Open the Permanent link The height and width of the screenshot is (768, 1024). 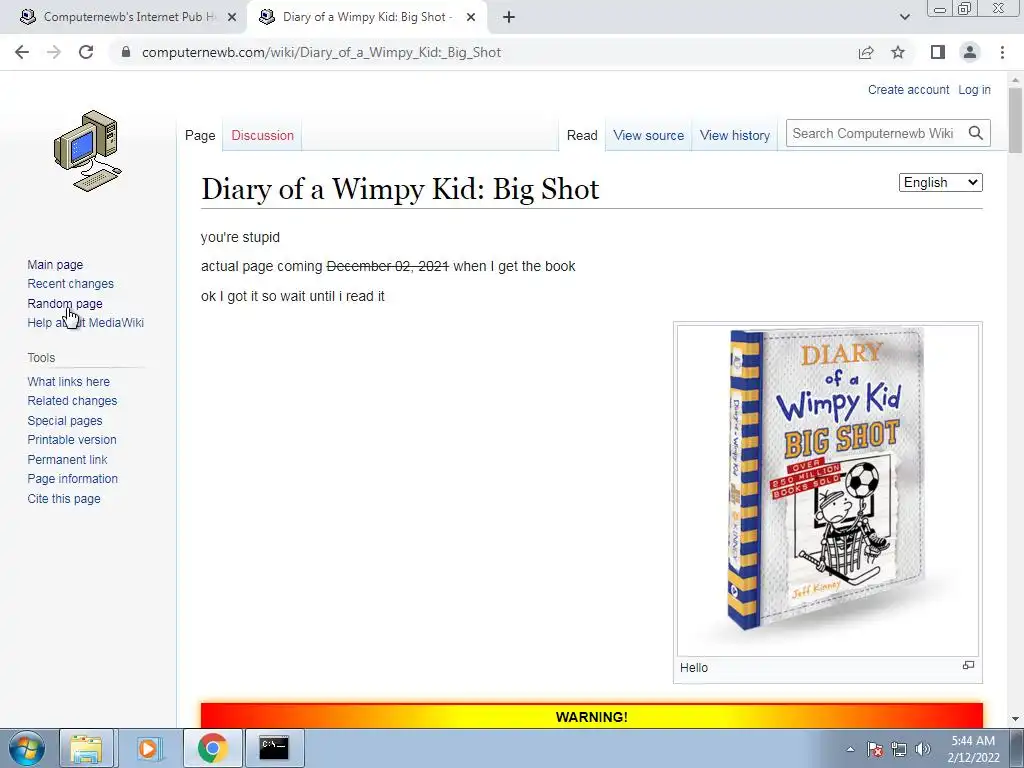[x=67, y=459]
